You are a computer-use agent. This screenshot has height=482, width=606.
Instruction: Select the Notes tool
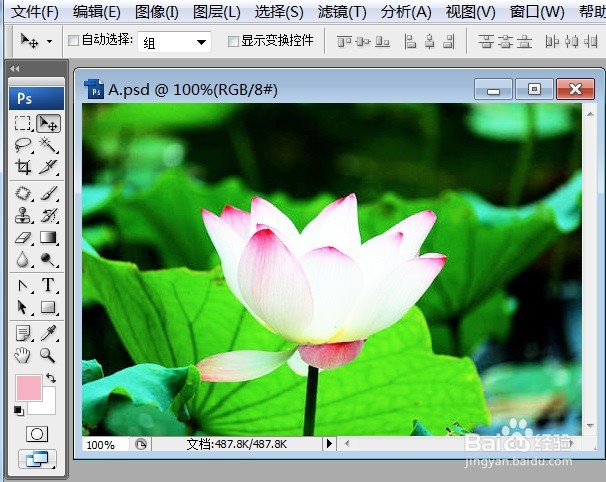pyautogui.click(x=23, y=333)
